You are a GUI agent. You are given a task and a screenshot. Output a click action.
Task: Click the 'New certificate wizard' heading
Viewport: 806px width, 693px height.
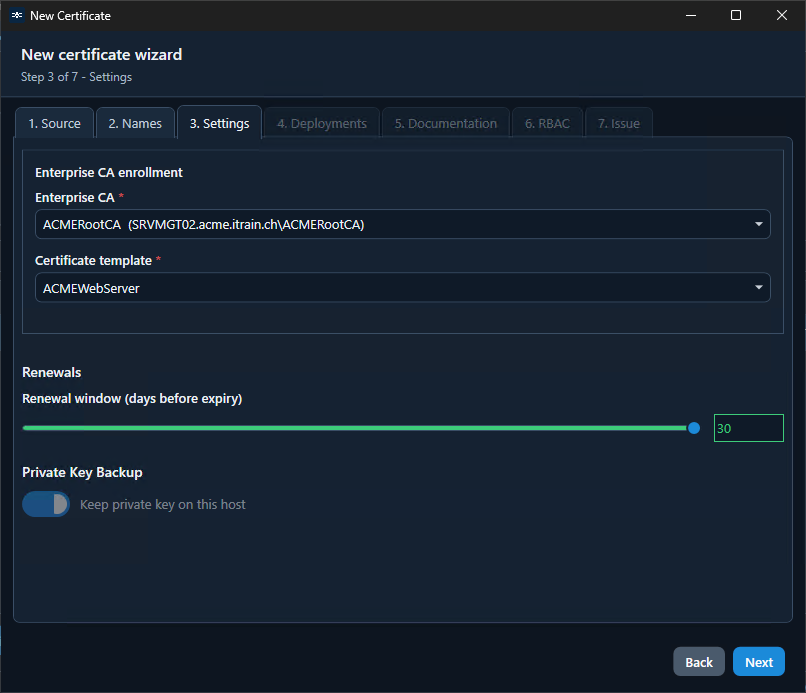point(102,54)
